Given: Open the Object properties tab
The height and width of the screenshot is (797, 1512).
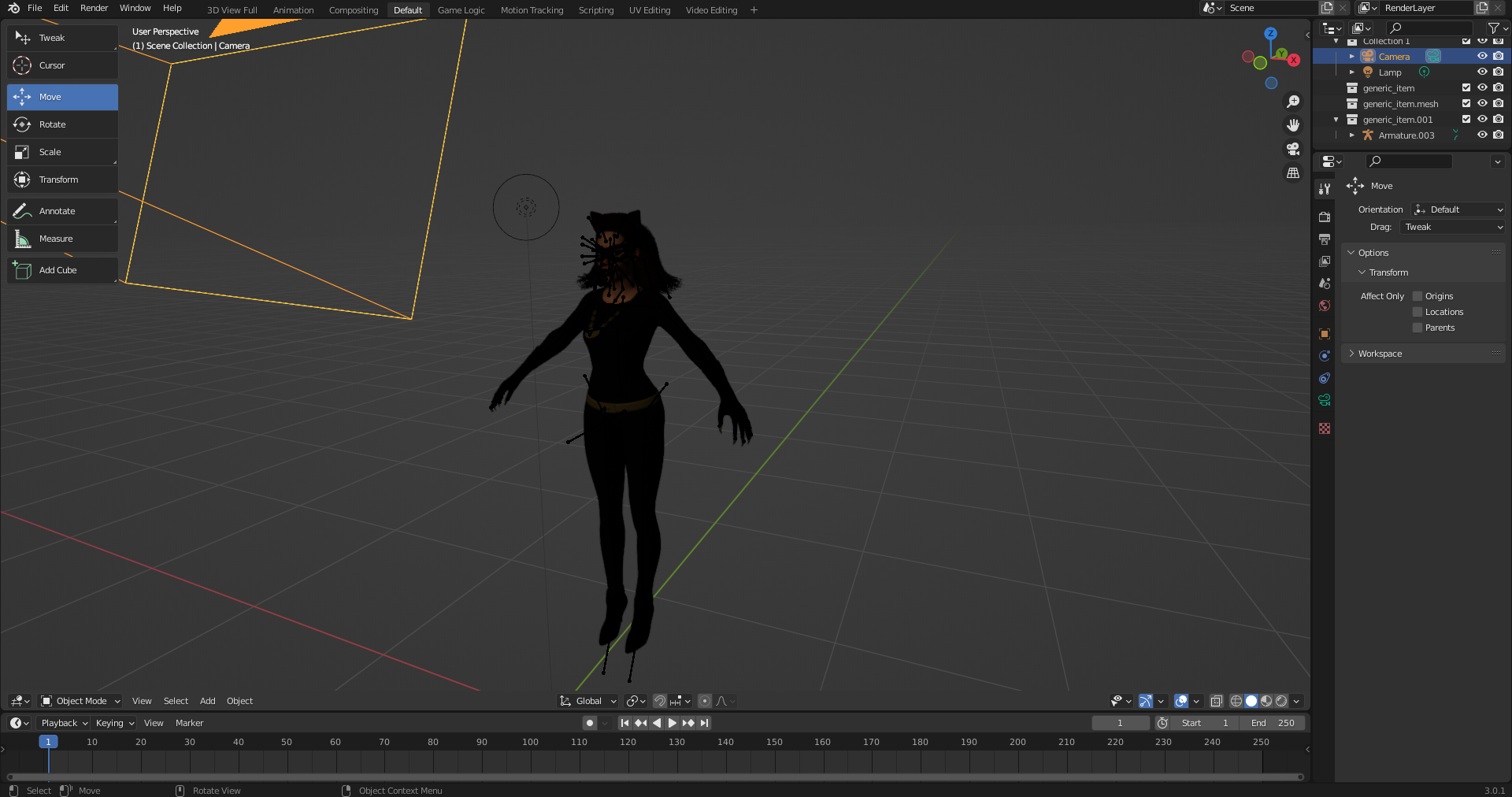Looking at the screenshot, I should tap(1325, 334).
